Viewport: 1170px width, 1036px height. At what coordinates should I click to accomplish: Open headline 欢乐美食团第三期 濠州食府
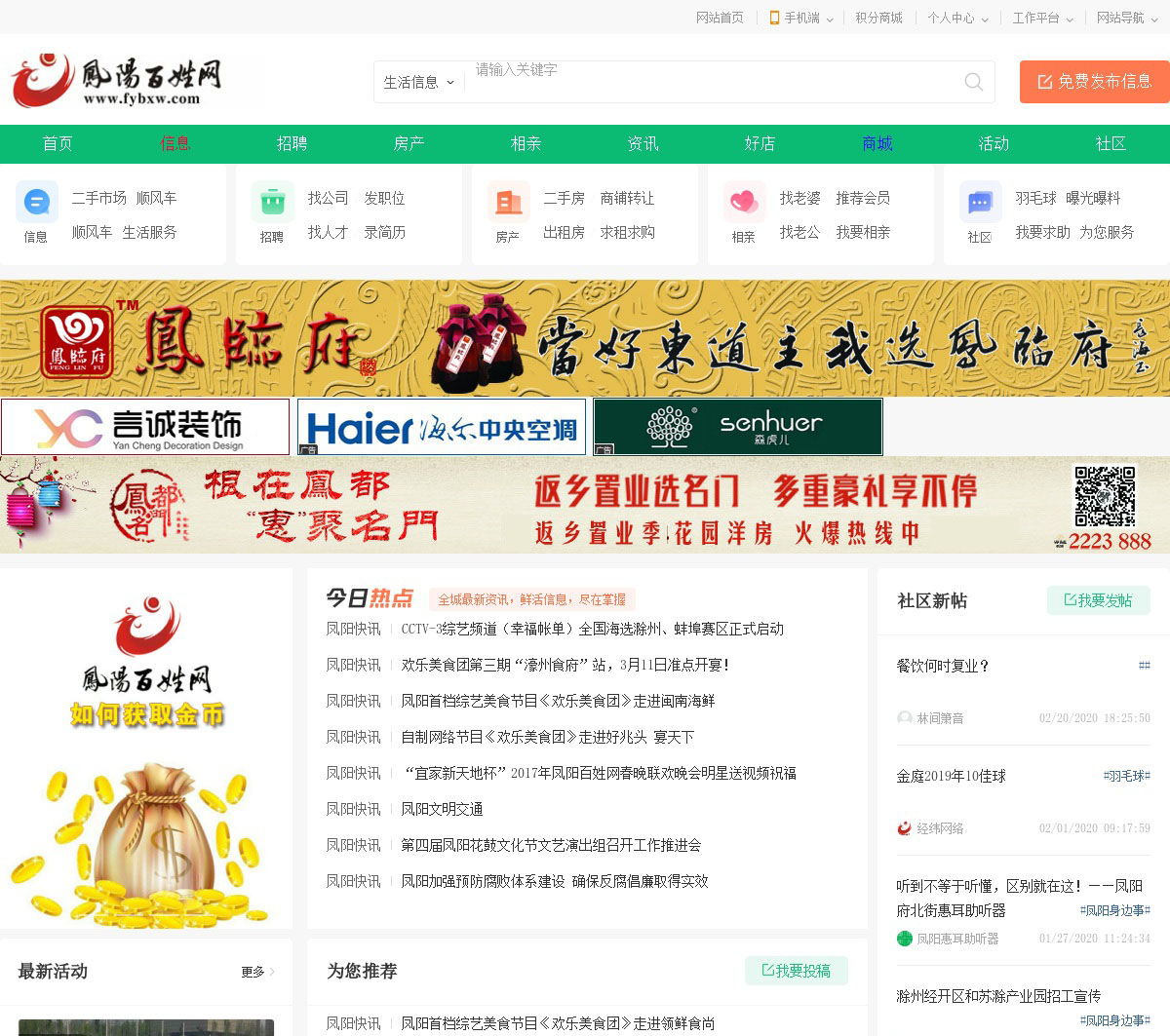click(x=565, y=665)
